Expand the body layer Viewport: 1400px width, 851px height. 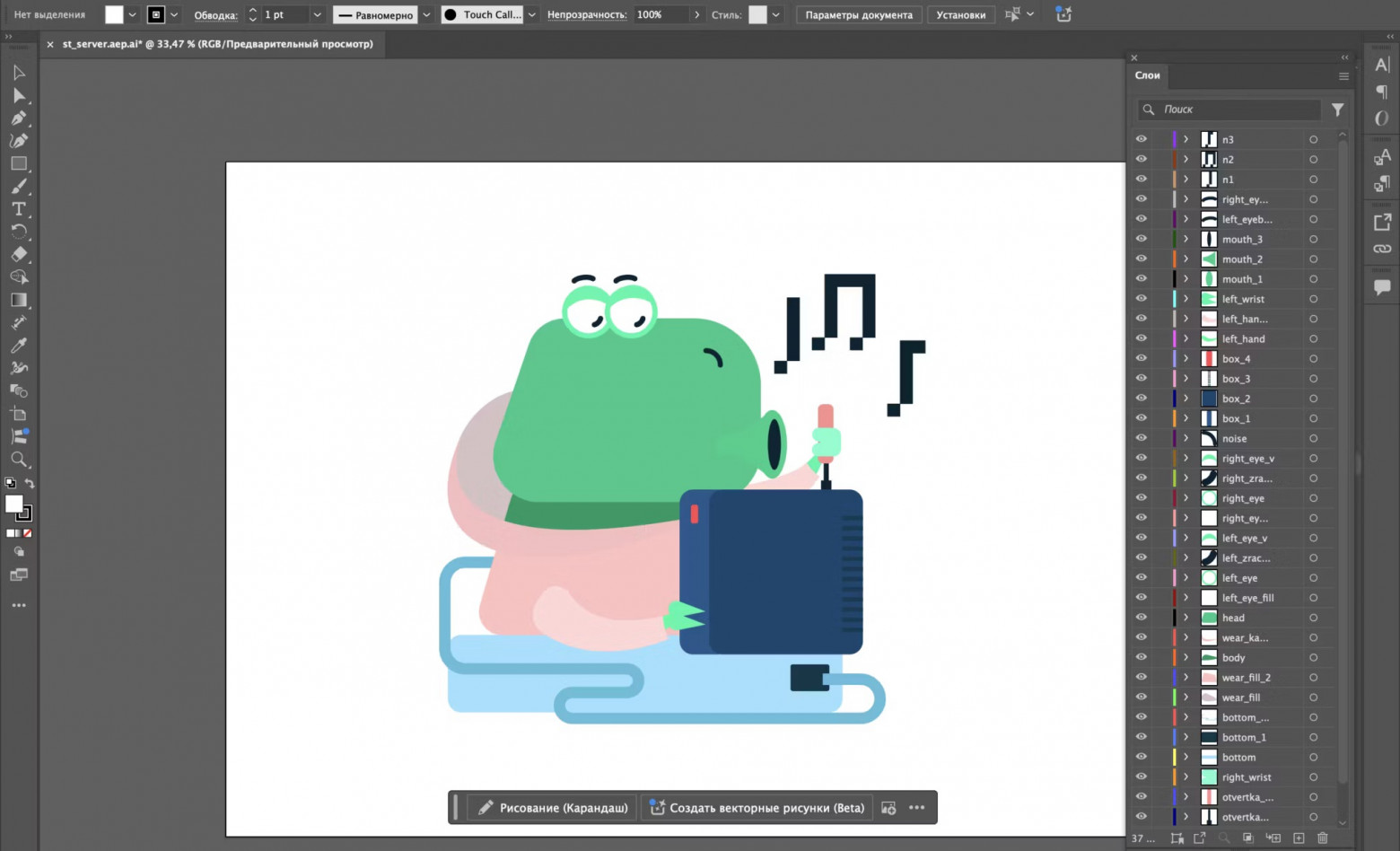(1186, 657)
